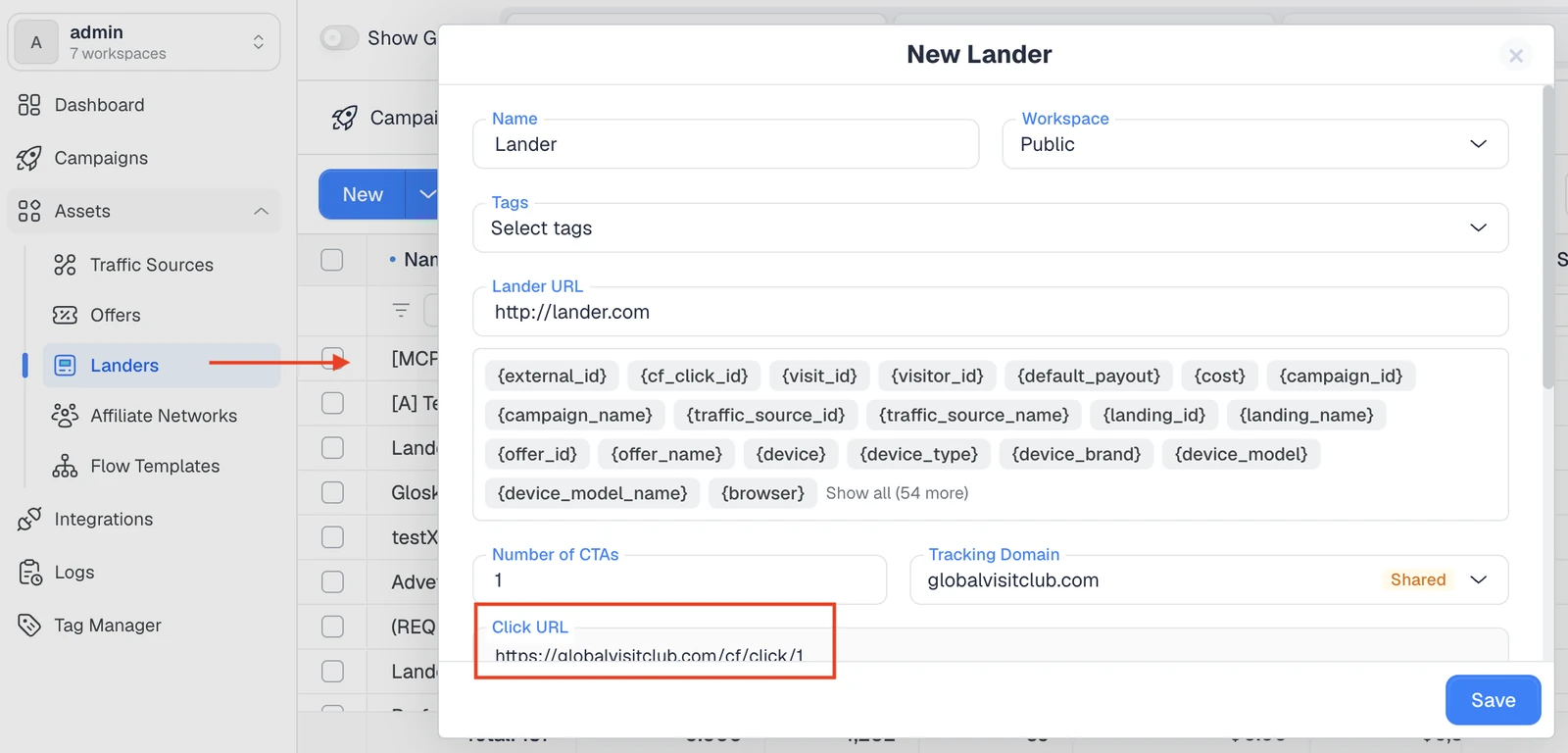Open Dashboard in sidebar
The image size is (1568, 753).
click(99, 105)
